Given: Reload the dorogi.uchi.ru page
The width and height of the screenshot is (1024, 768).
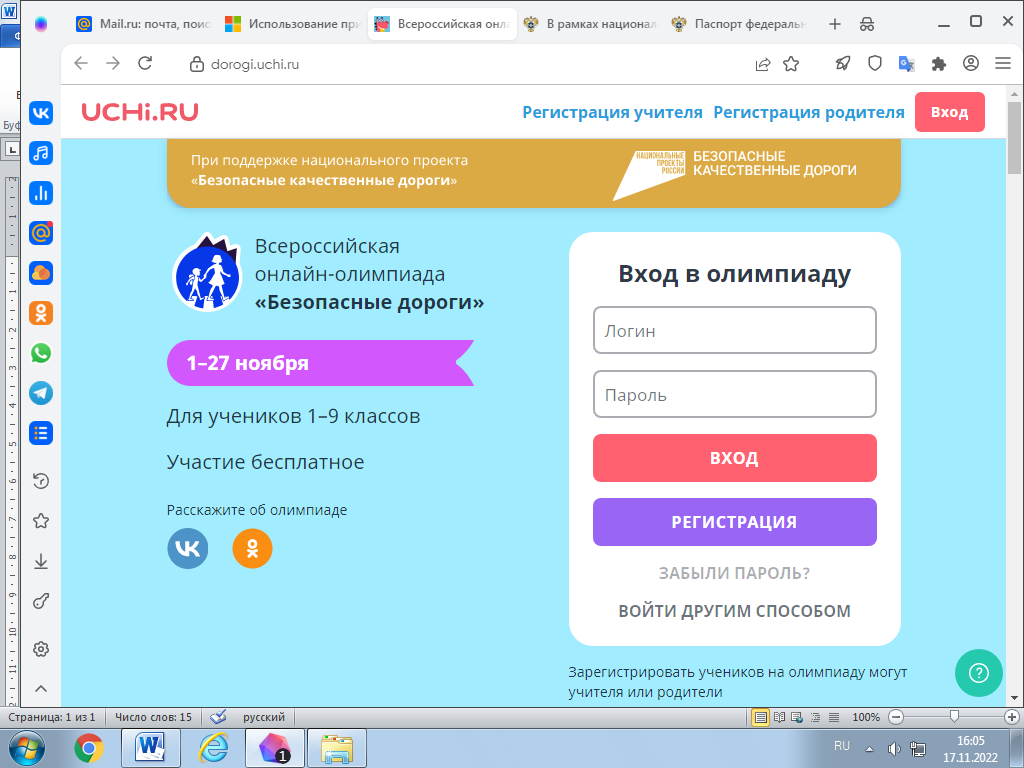Looking at the screenshot, I should [x=145, y=63].
